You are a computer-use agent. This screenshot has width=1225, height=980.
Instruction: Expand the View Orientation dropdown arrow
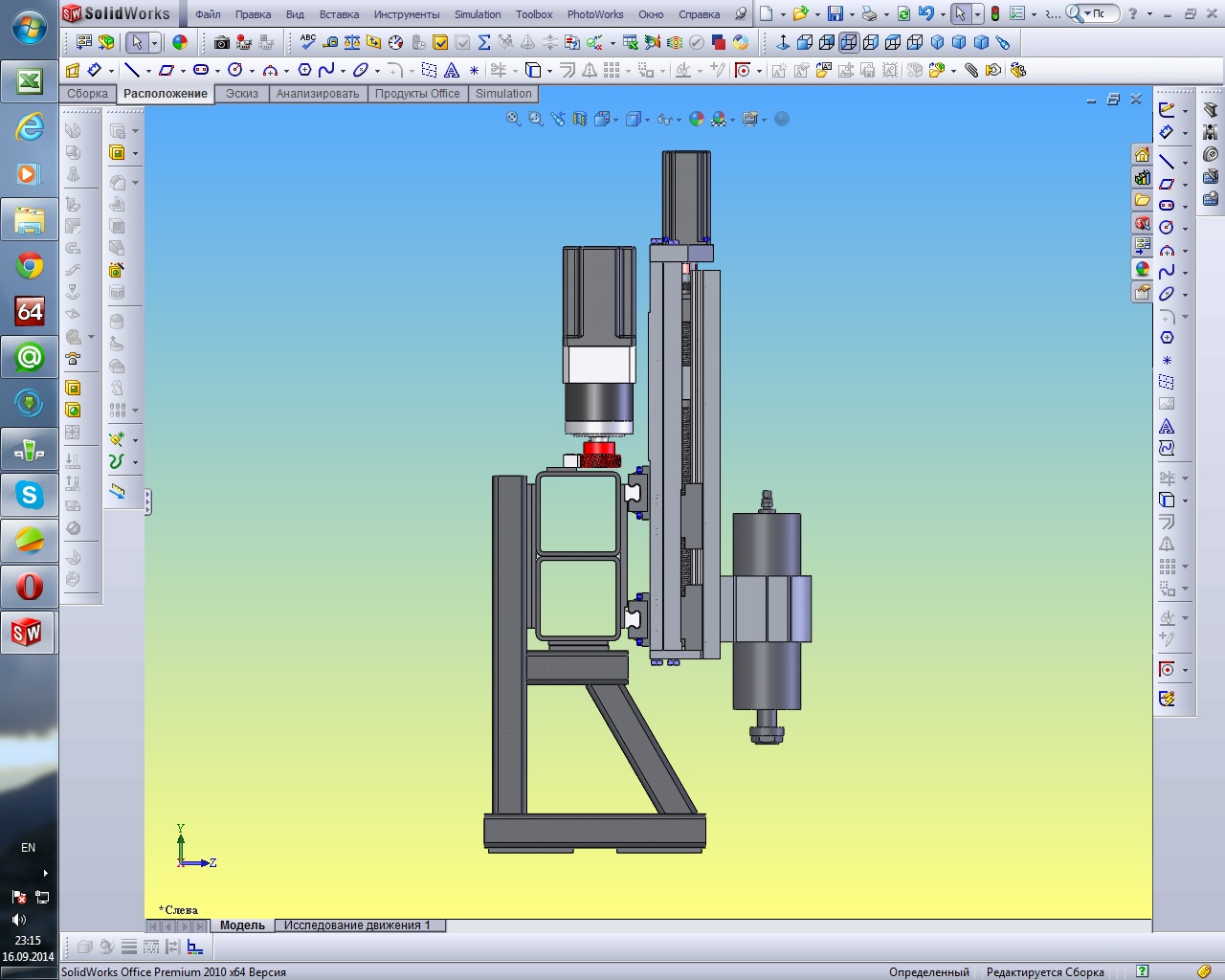pyautogui.click(x=616, y=119)
